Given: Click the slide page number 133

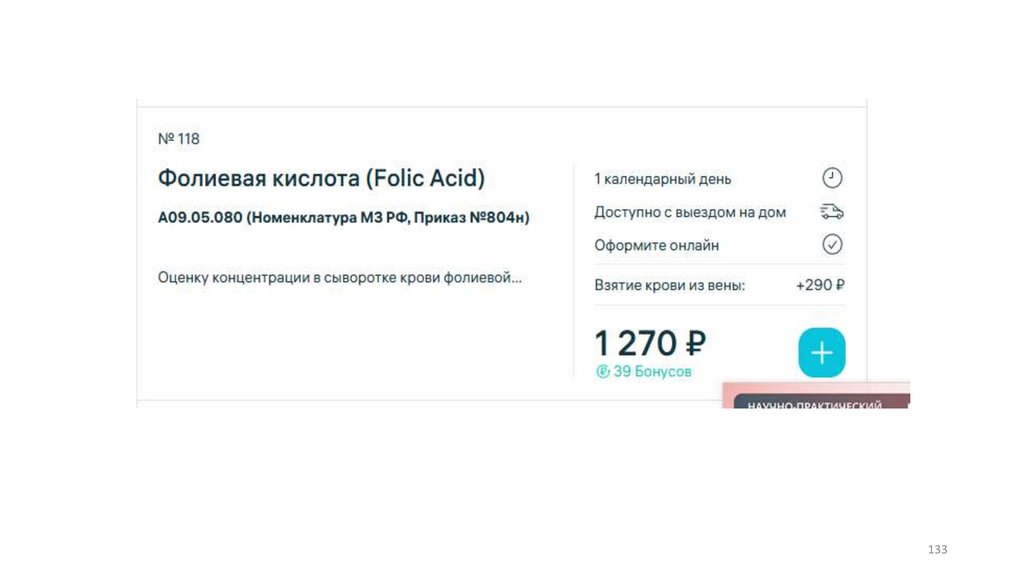Looking at the screenshot, I should (x=937, y=550).
